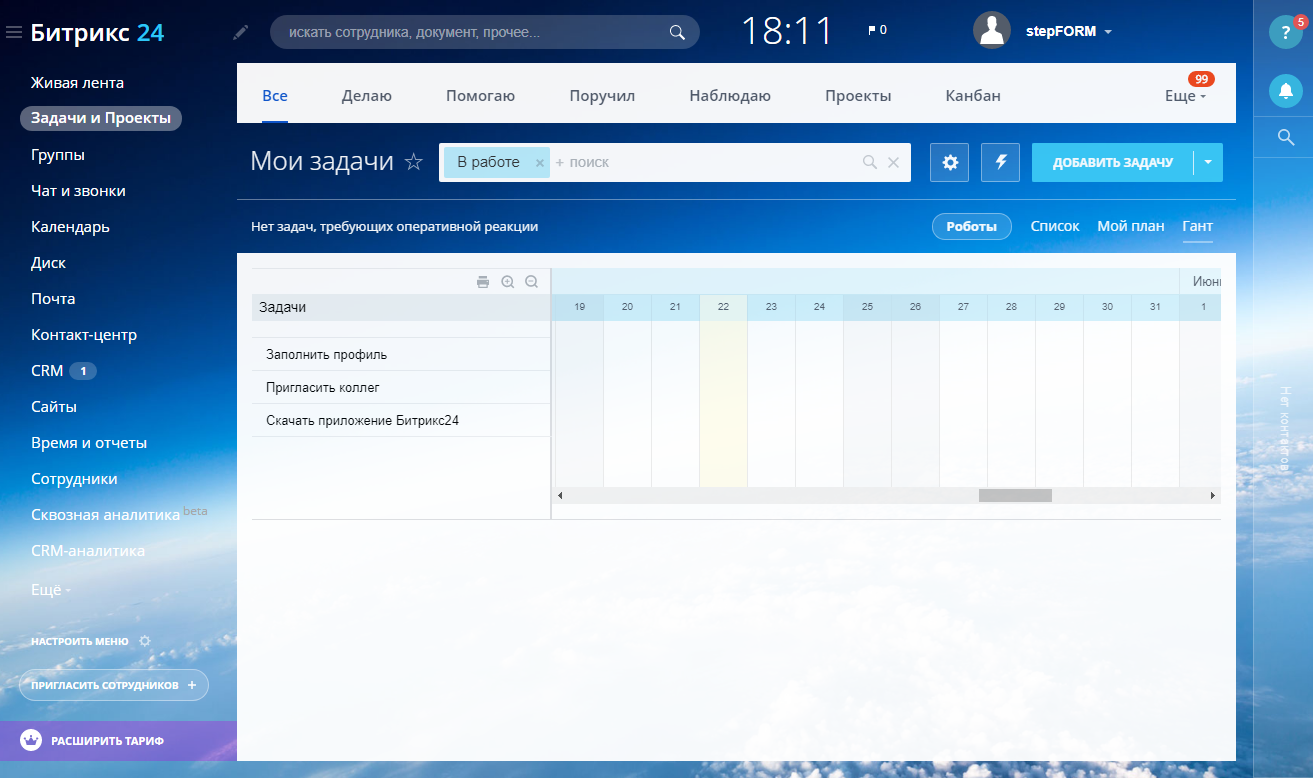
Task: Click the lightning bolt button
Action: point(1000,162)
